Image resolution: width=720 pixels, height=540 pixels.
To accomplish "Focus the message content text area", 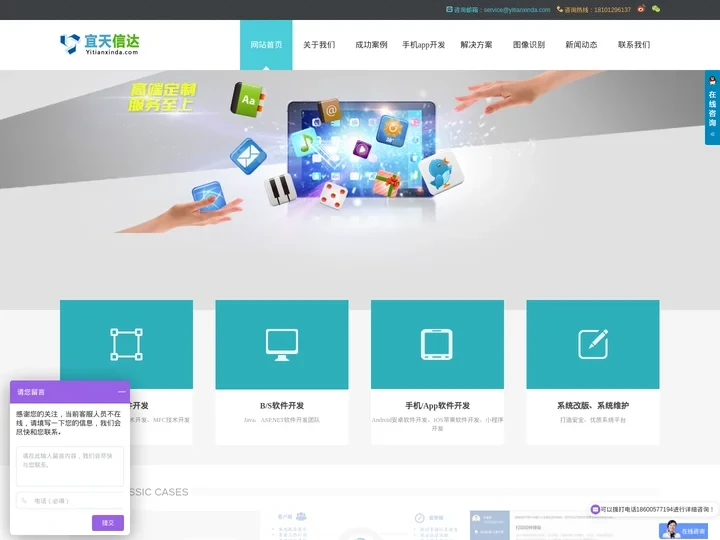I will click(x=70, y=466).
